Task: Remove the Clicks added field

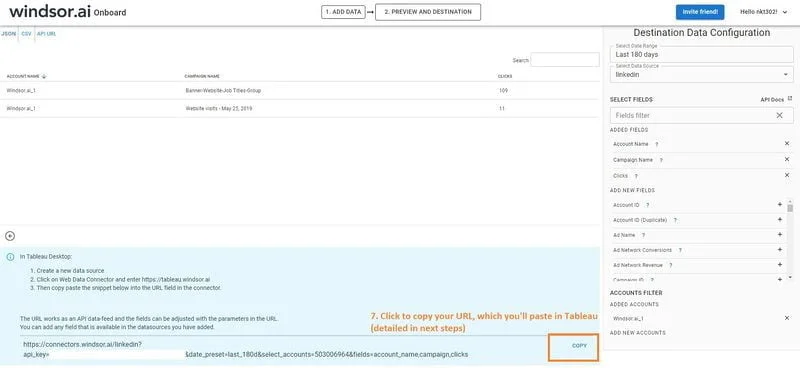Action: pyautogui.click(x=787, y=175)
